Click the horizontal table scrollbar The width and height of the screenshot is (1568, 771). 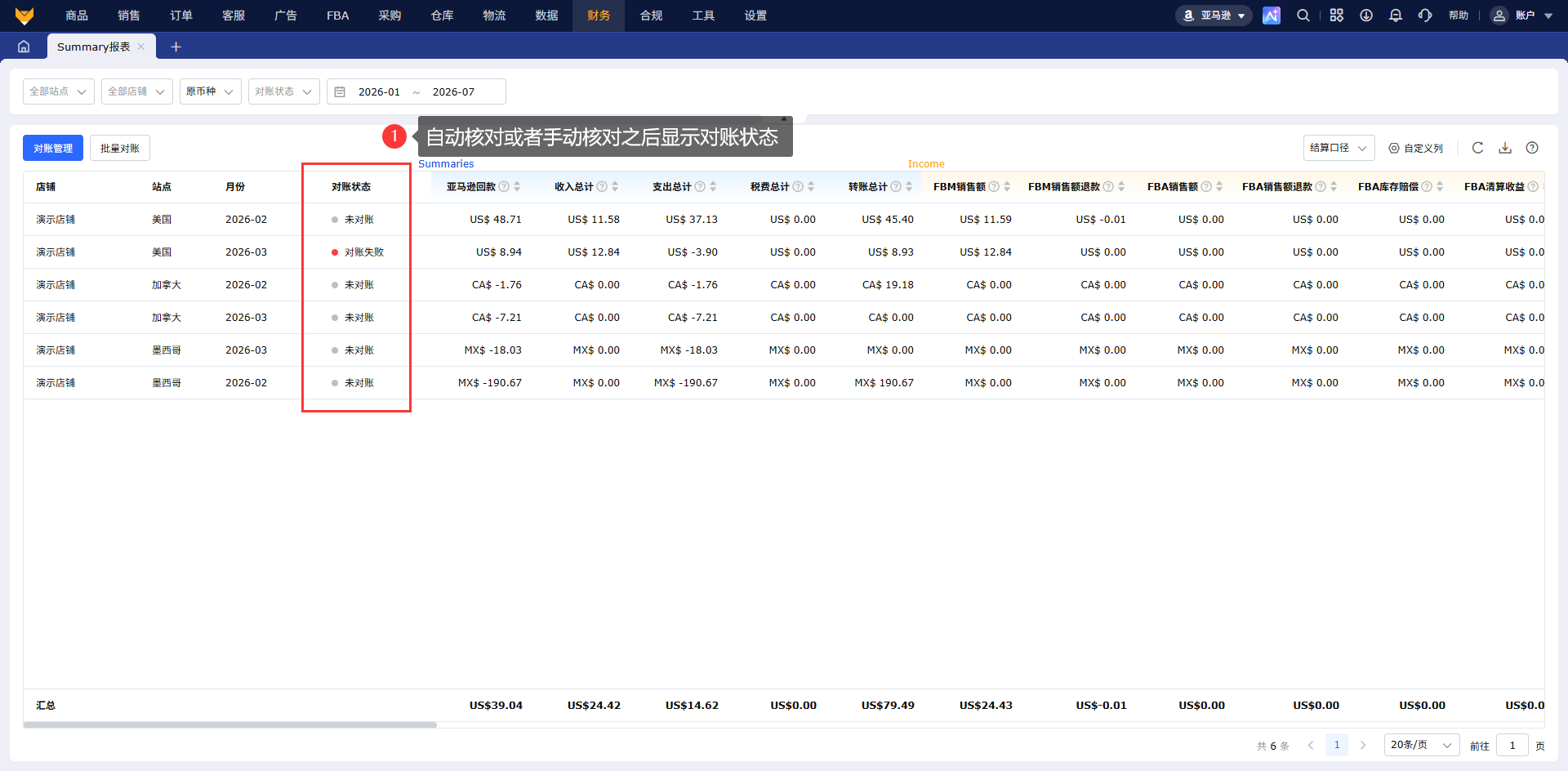pos(230,724)
